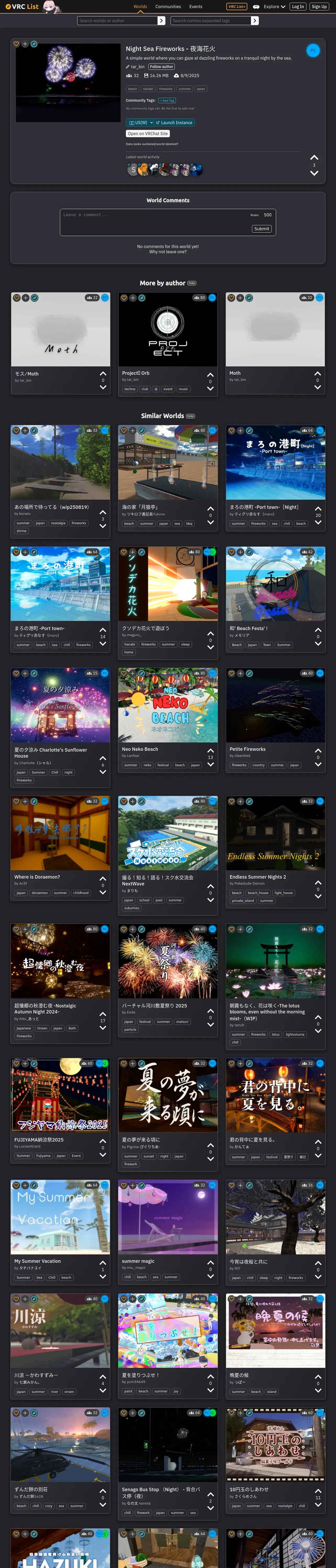Image resolution: width=336 pixels, height=1568 pixels.
Task: Open the Explore dropdown menu
Action: (275, 7)
